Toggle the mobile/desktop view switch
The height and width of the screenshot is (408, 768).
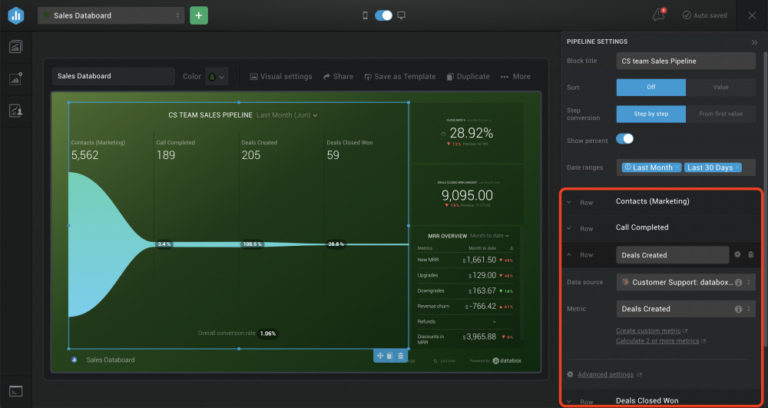[x=384, y=16]
